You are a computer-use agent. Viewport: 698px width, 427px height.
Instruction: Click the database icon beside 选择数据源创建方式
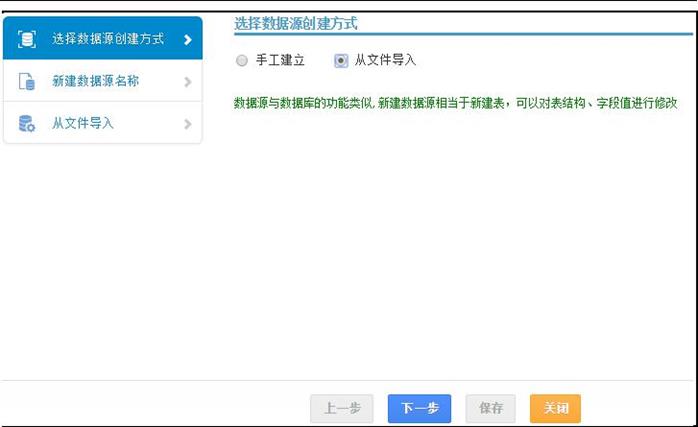coord(27,39)
